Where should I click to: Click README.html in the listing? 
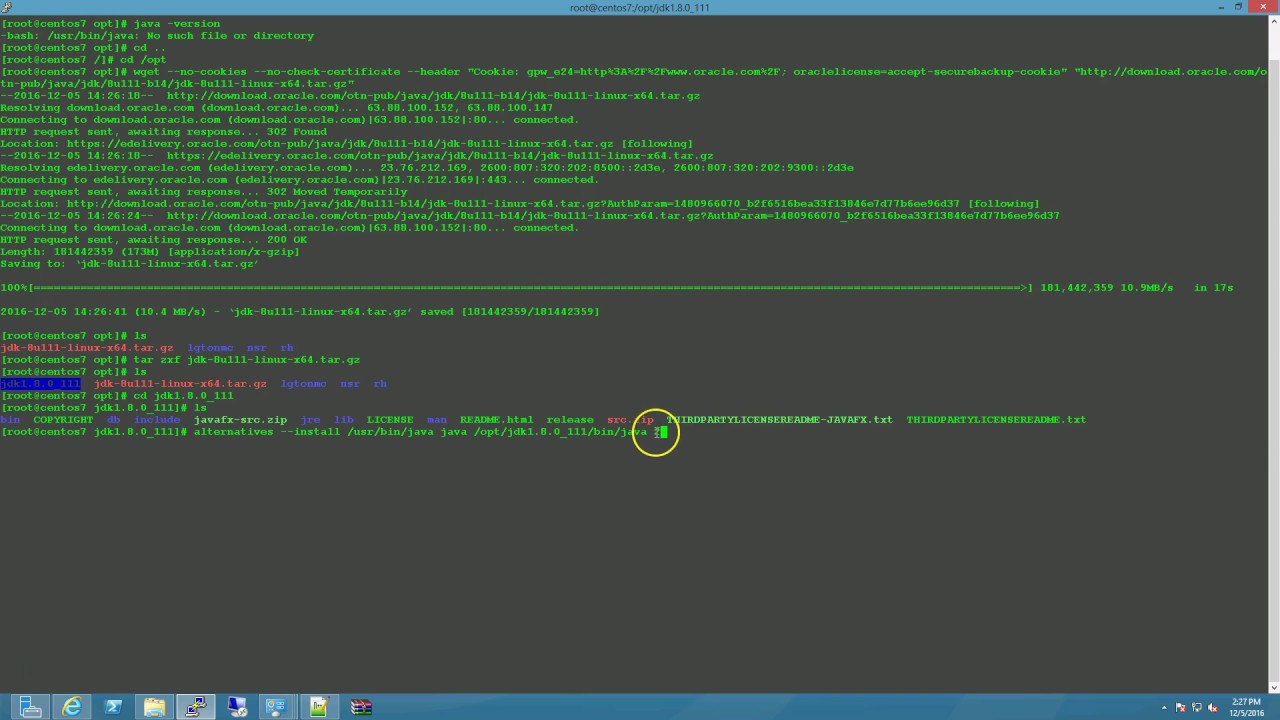pos(497,420)
